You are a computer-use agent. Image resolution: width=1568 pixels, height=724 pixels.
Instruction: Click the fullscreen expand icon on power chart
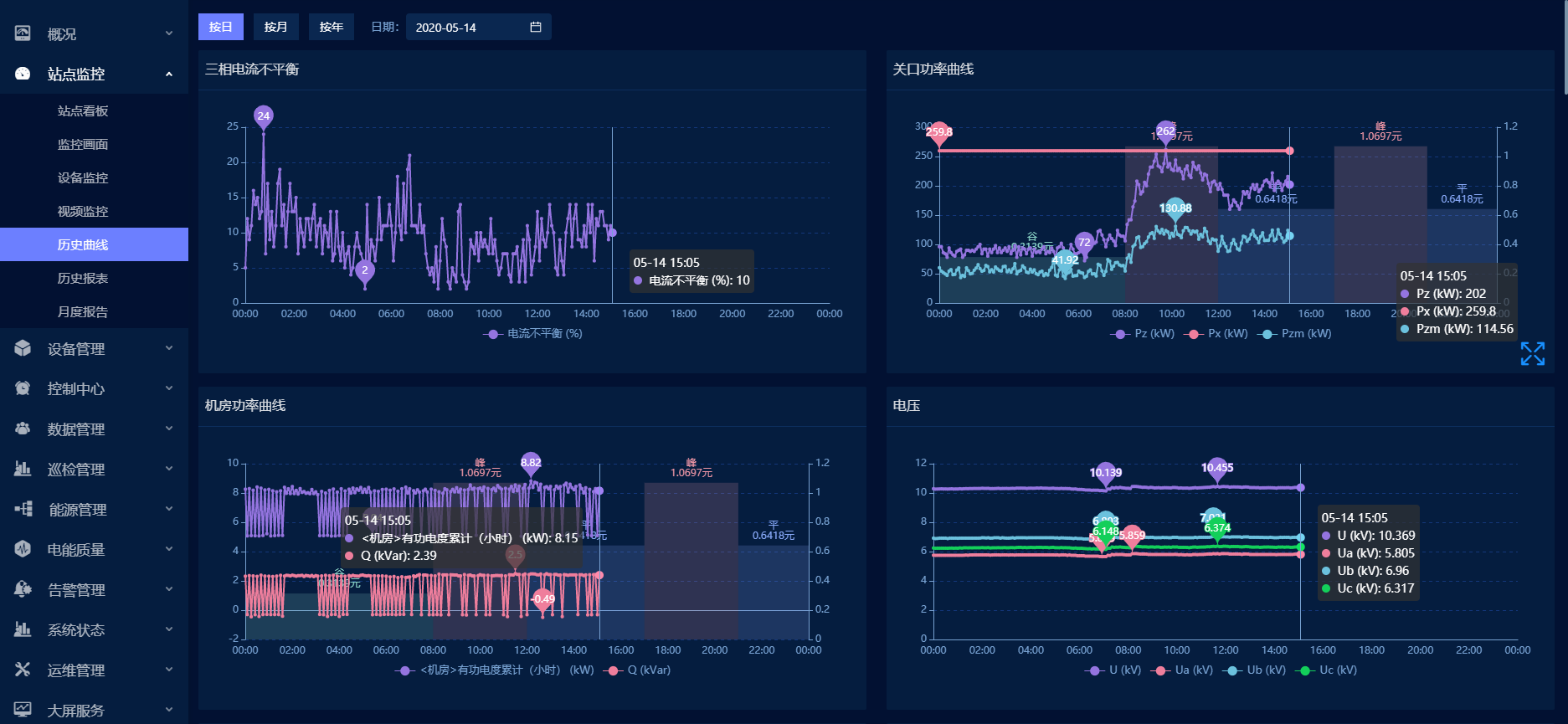[x=1532, y=354]
